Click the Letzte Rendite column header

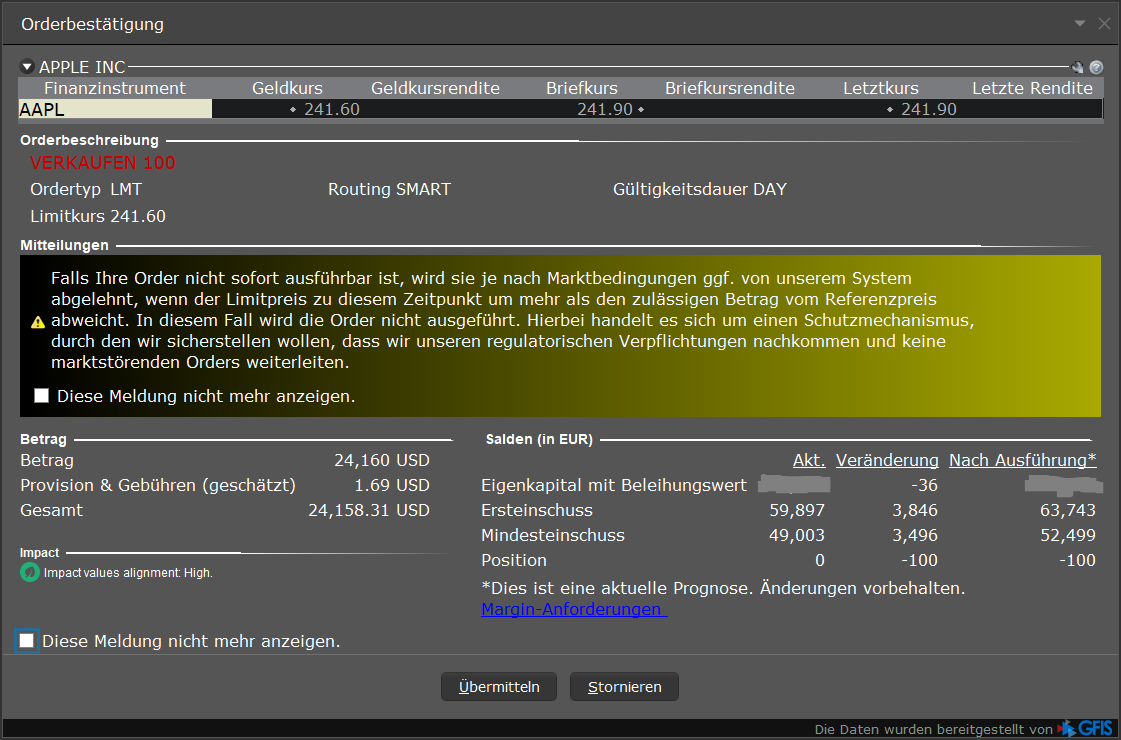[x=1032, y=88]
